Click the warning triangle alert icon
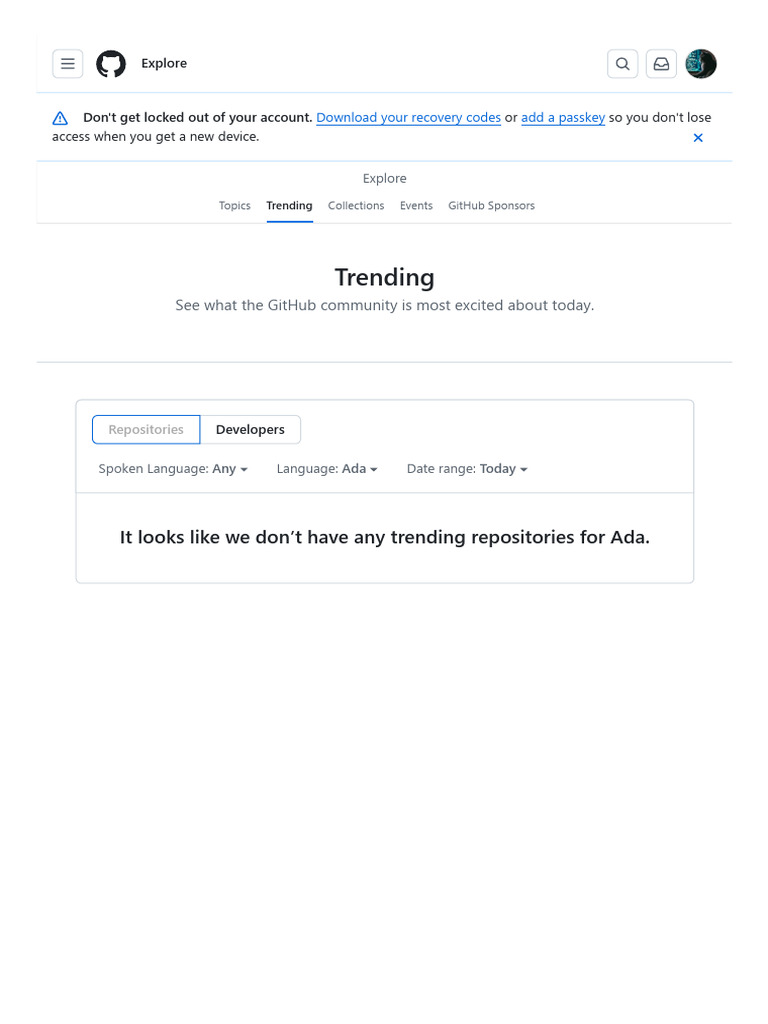 point(60,118)
